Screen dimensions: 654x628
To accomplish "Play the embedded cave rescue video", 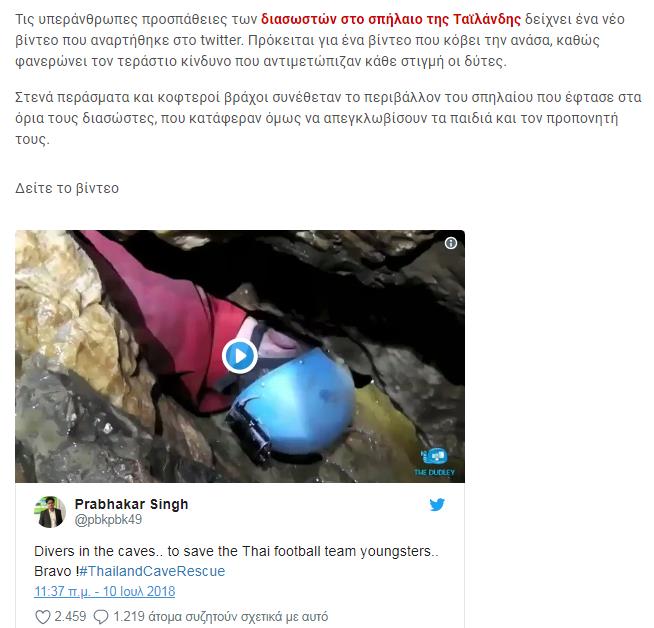I will (240, 357).
